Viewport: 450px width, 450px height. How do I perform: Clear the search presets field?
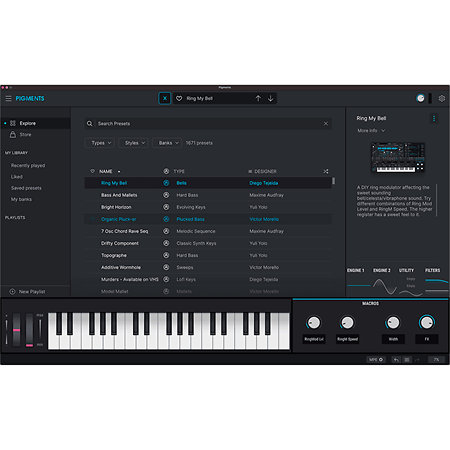[326, 124]
